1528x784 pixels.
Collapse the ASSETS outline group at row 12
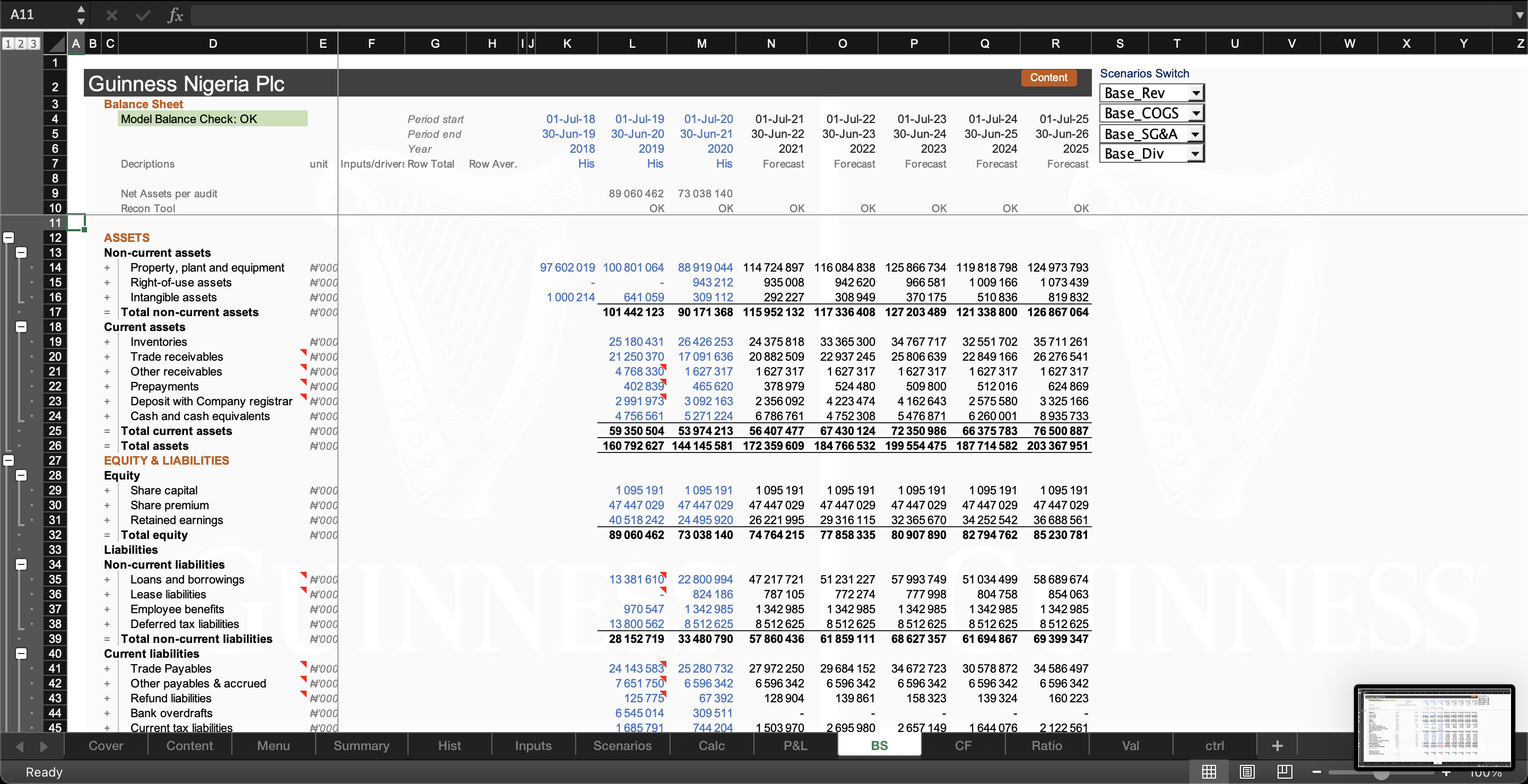click(8, 238)
